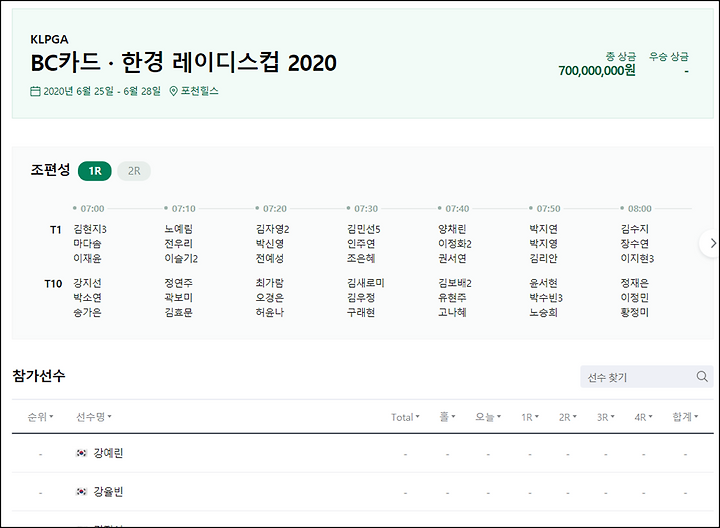Open player 강율빈 row

point(363,492)
